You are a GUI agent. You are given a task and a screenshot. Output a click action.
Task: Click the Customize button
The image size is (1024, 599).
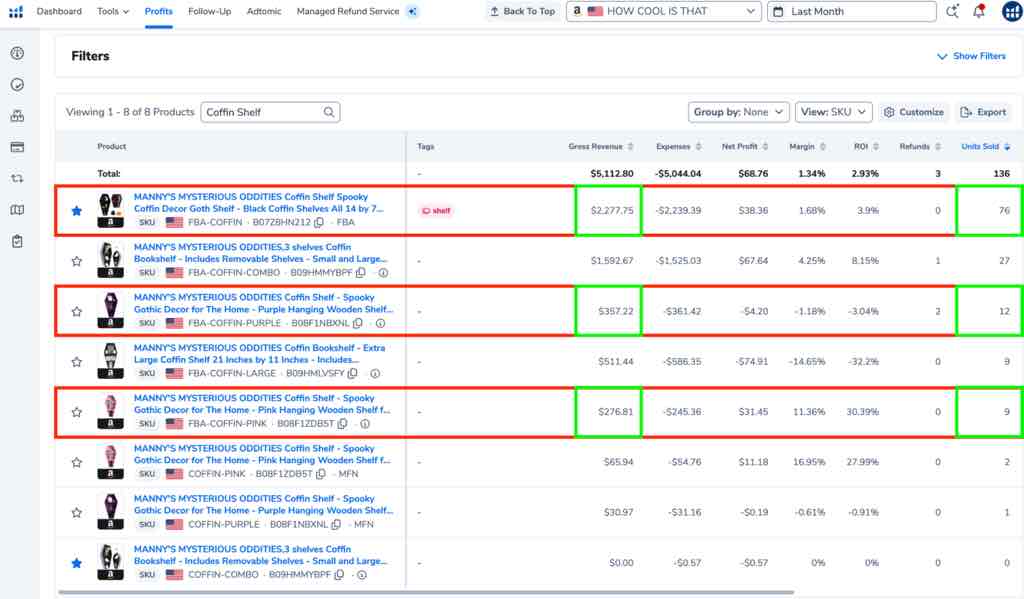914,112
